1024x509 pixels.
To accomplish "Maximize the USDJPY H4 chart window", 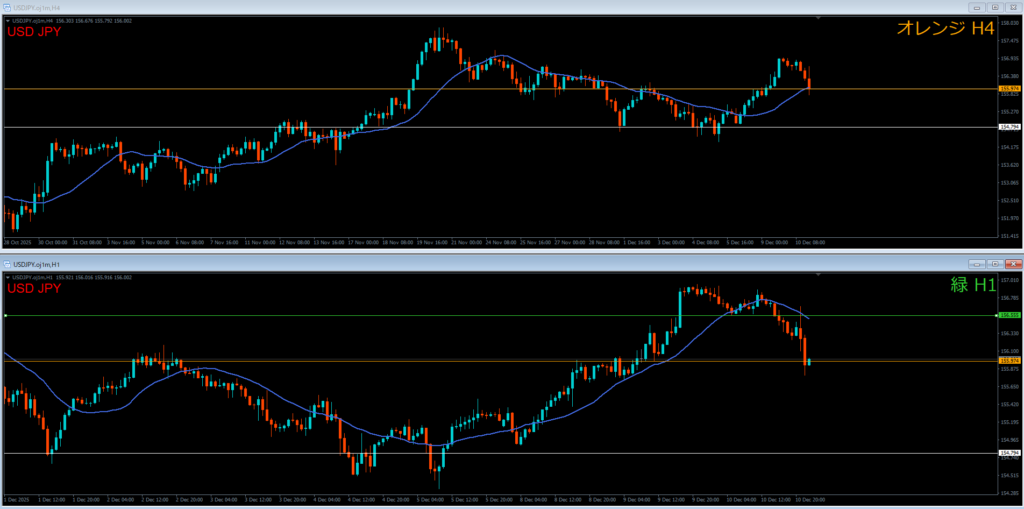I will click(996, 6).
